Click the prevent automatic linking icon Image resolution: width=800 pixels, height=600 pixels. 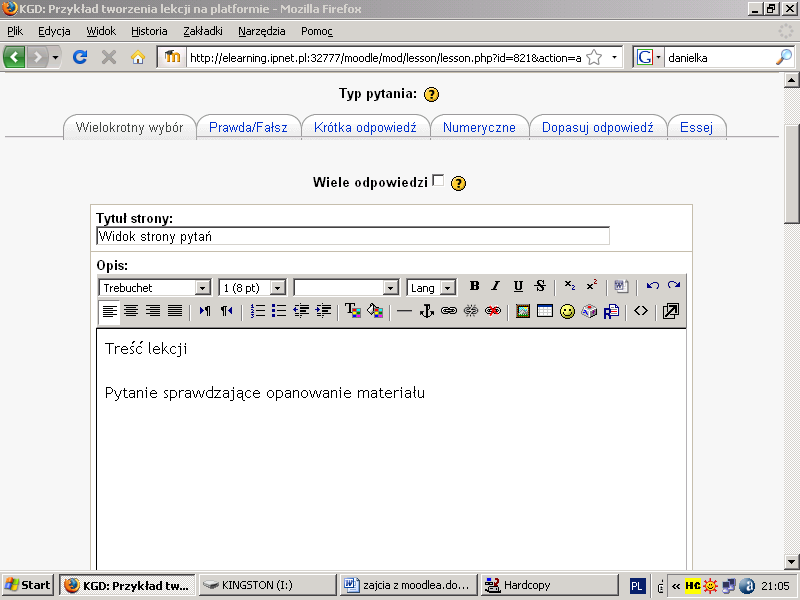(492, 311)
